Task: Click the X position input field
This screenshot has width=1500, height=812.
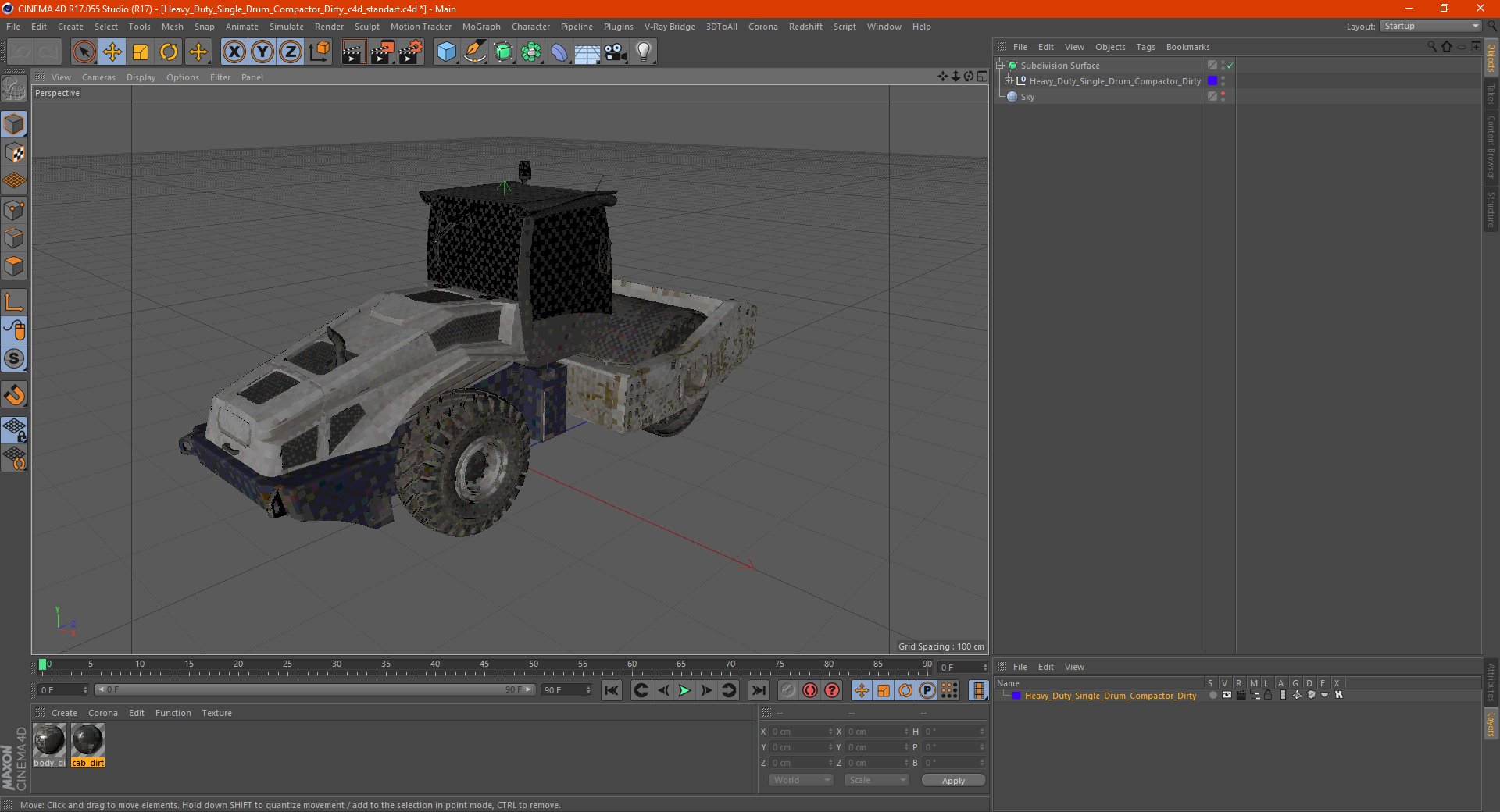Action: pyautogui.click(x=802, y=732)
